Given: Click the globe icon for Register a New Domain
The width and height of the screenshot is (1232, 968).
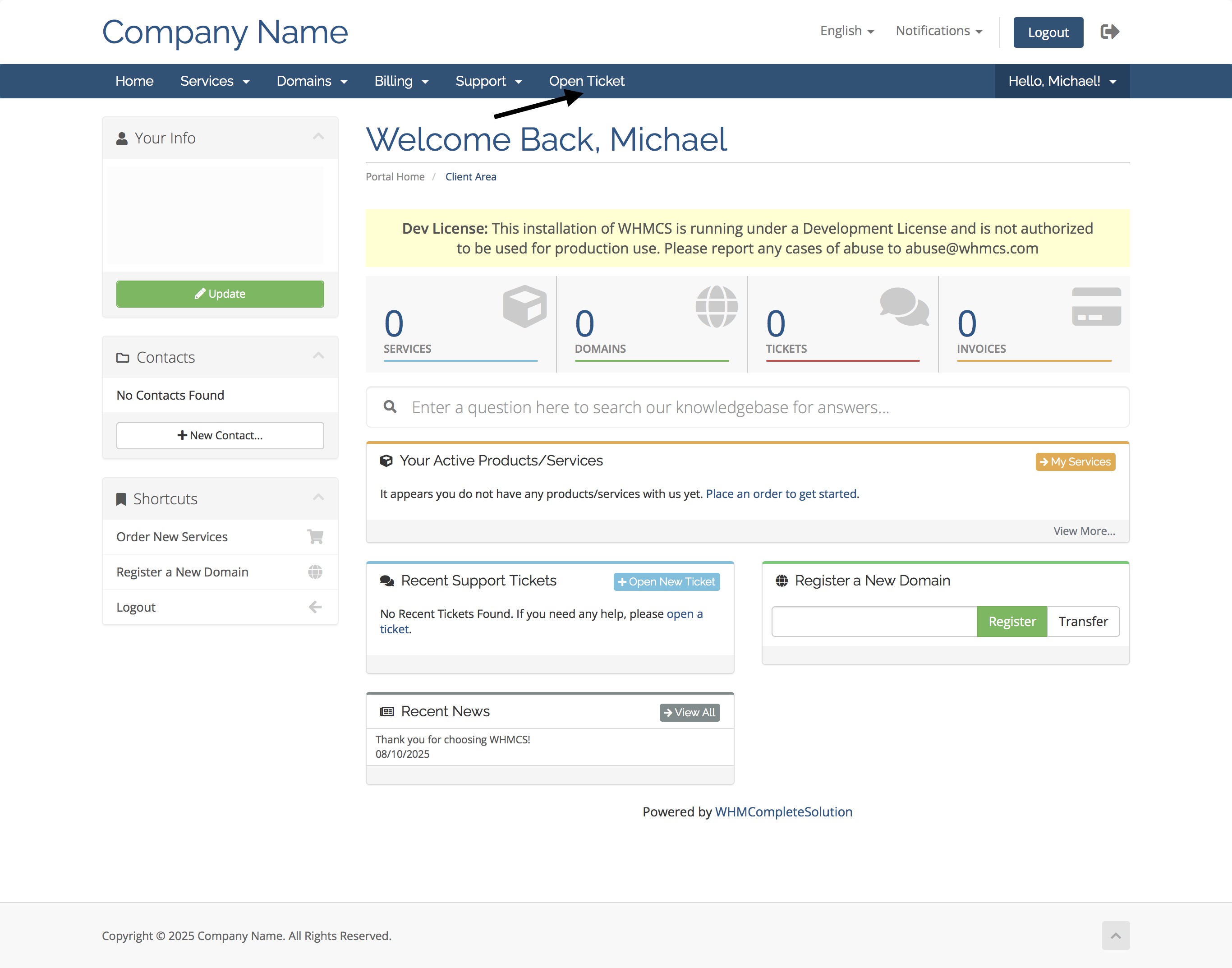Looking at the screenshot, I should coord(315,571).
